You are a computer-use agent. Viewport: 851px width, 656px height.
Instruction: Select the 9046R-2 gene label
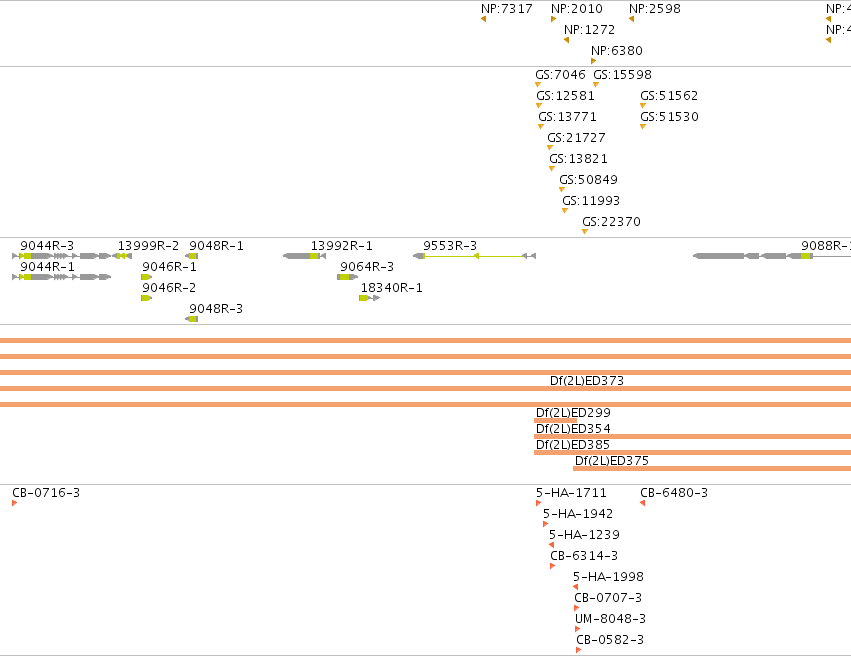pyautogui.click(x=169, y=288)
